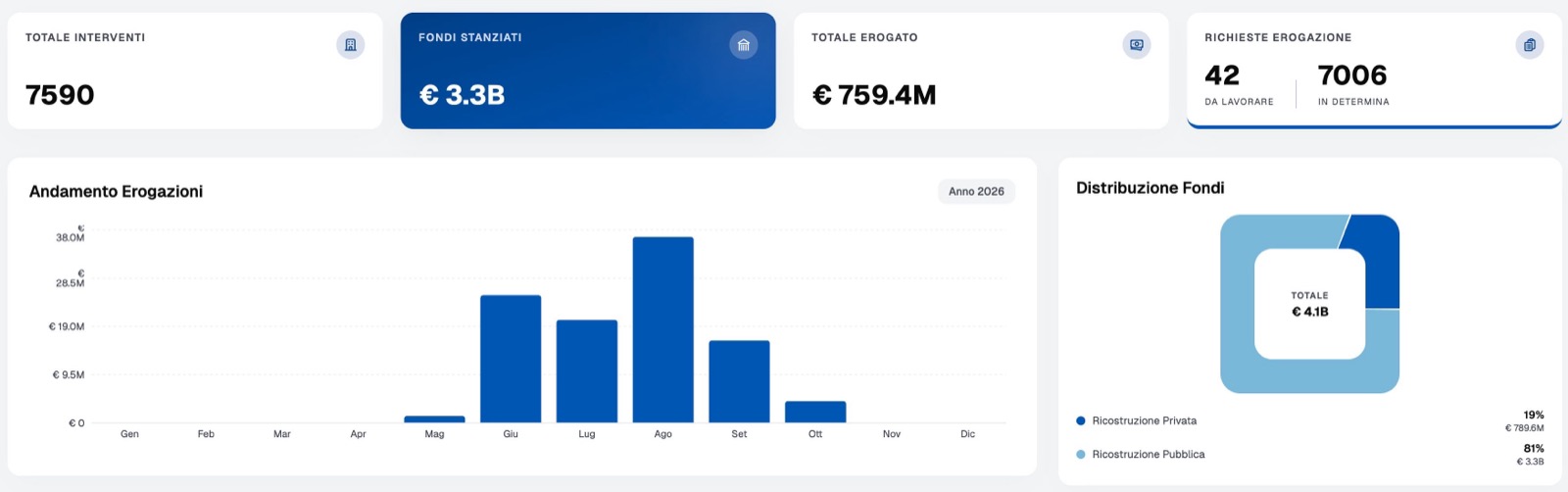Open the Totale Erogato card

[981, 71]
